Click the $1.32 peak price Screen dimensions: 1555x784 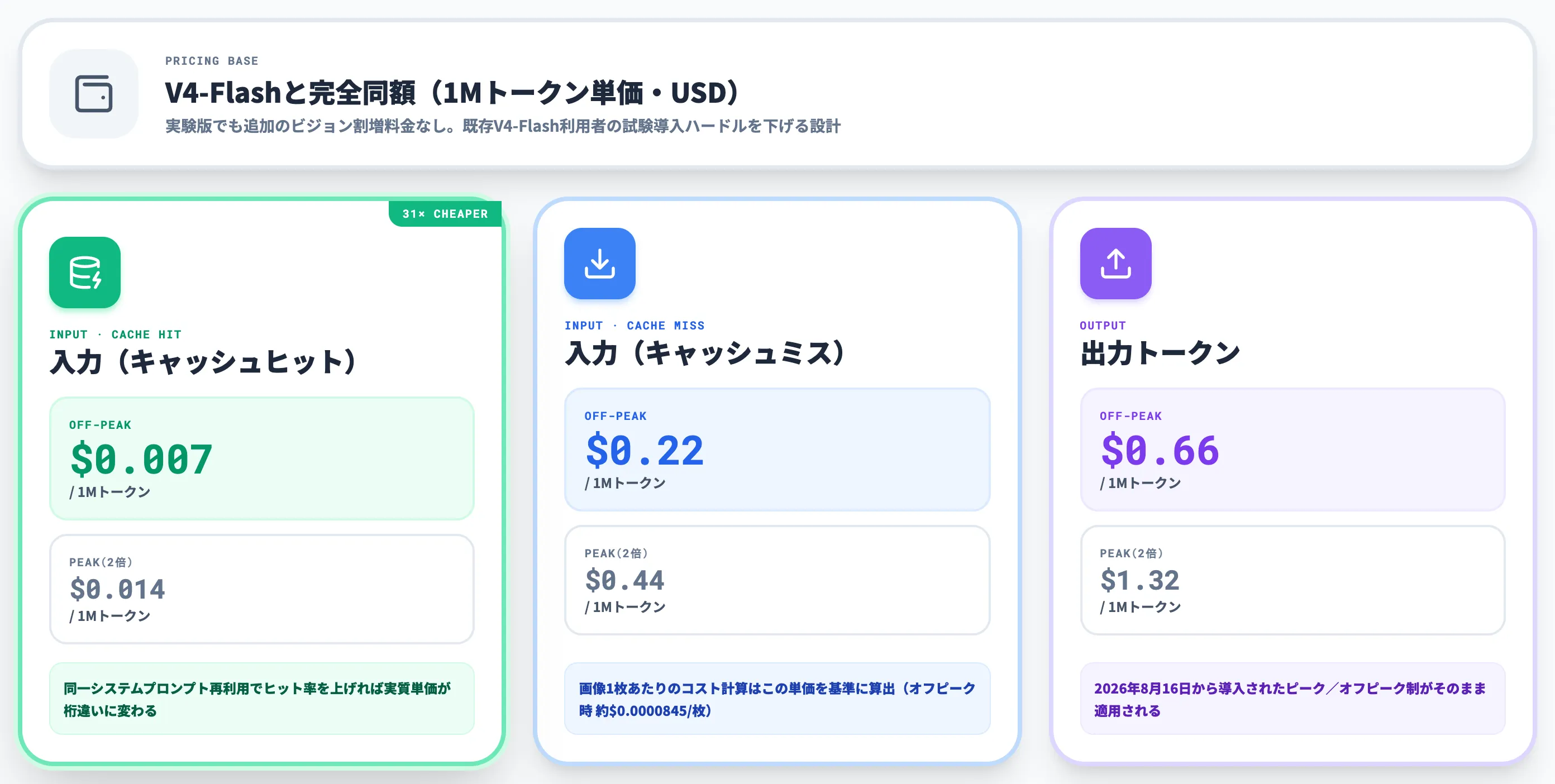(1139, 580)
